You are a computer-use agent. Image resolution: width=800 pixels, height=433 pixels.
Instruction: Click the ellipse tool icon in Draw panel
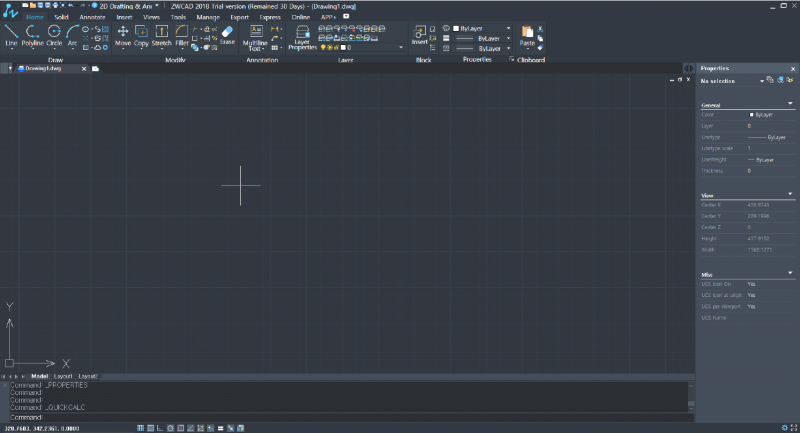[x=85, y=29]
